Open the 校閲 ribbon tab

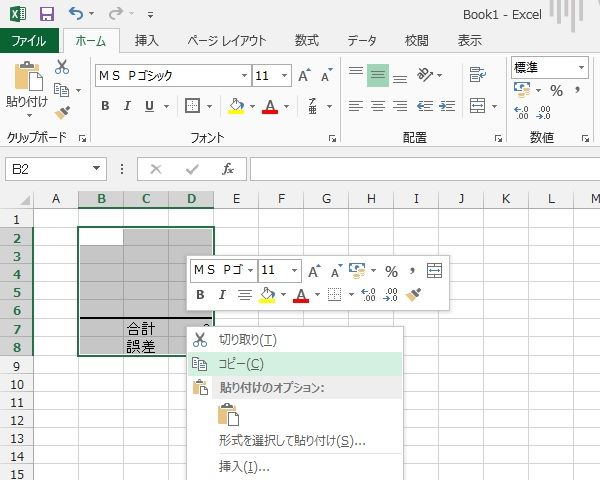click(416, 41)
